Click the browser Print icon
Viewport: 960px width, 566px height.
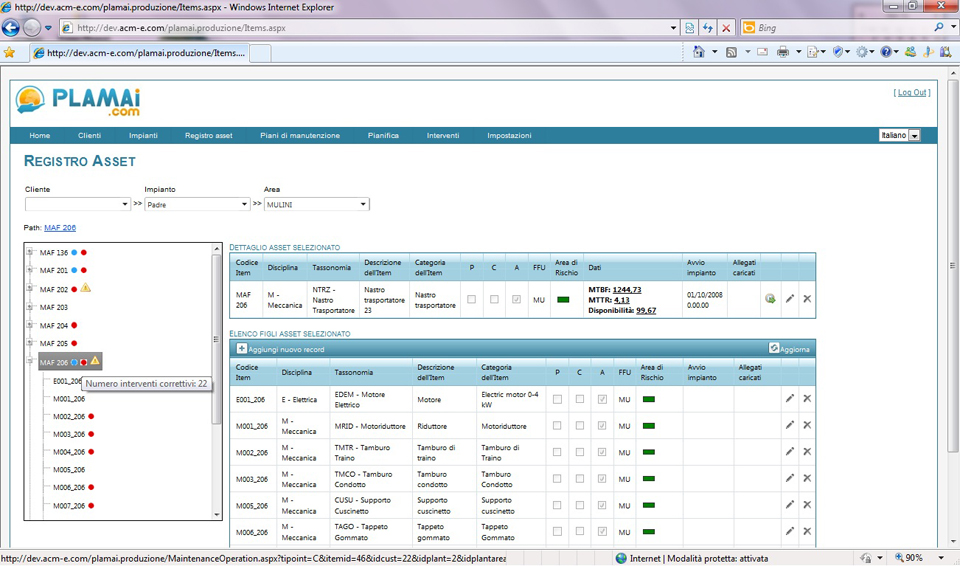coord(782,52)
